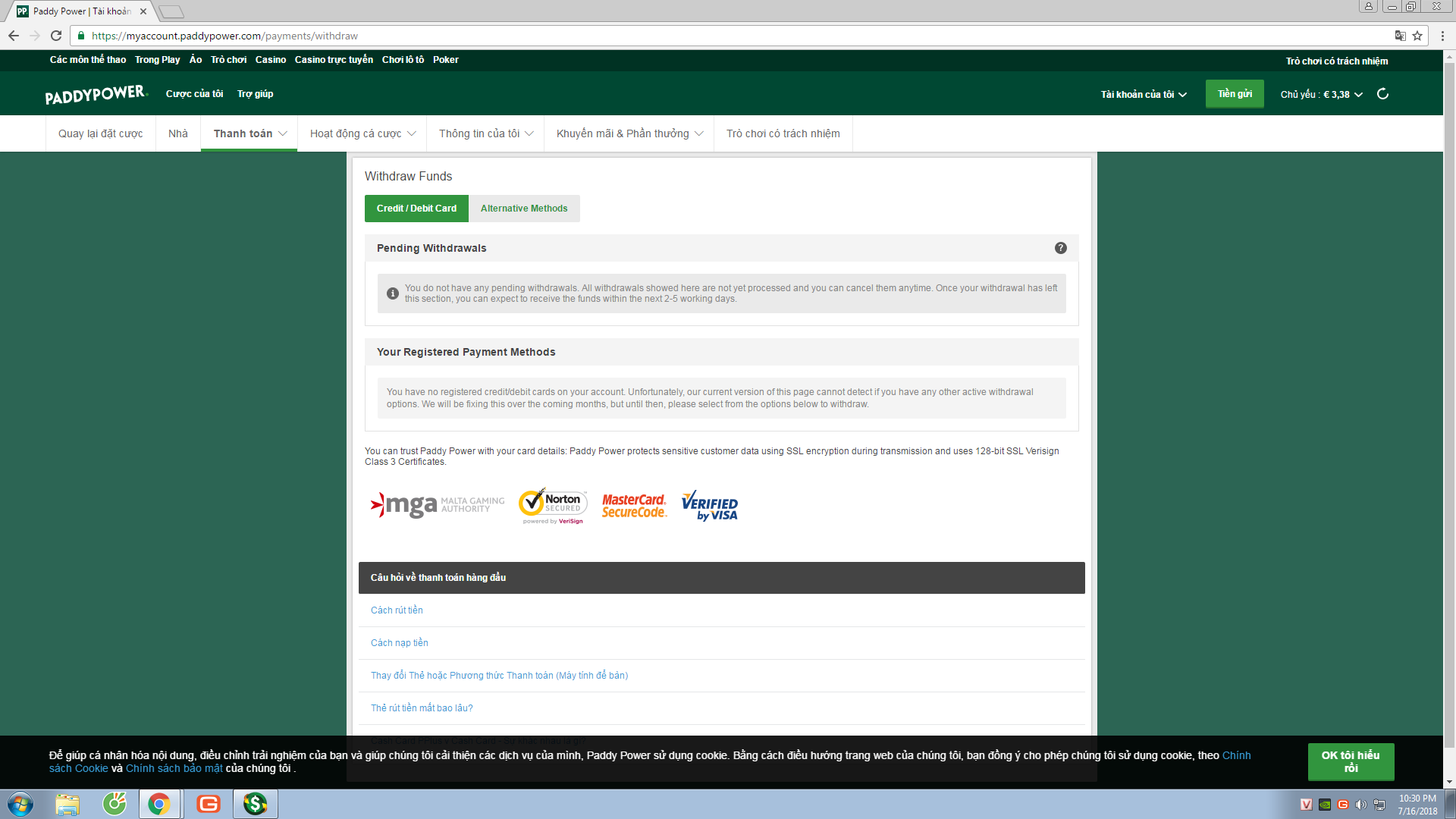Click the Pending Withdrawals help question-mark icon

coord(1060,248)
